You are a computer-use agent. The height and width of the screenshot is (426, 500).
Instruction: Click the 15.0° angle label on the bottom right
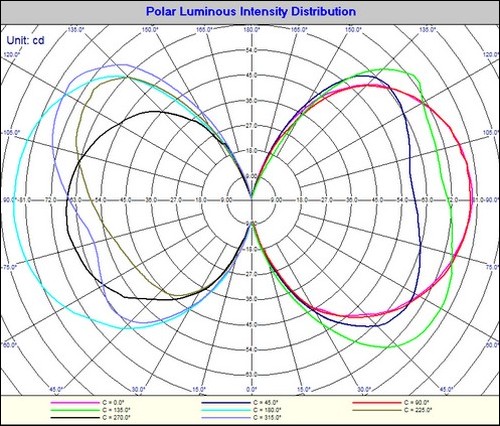303,389
